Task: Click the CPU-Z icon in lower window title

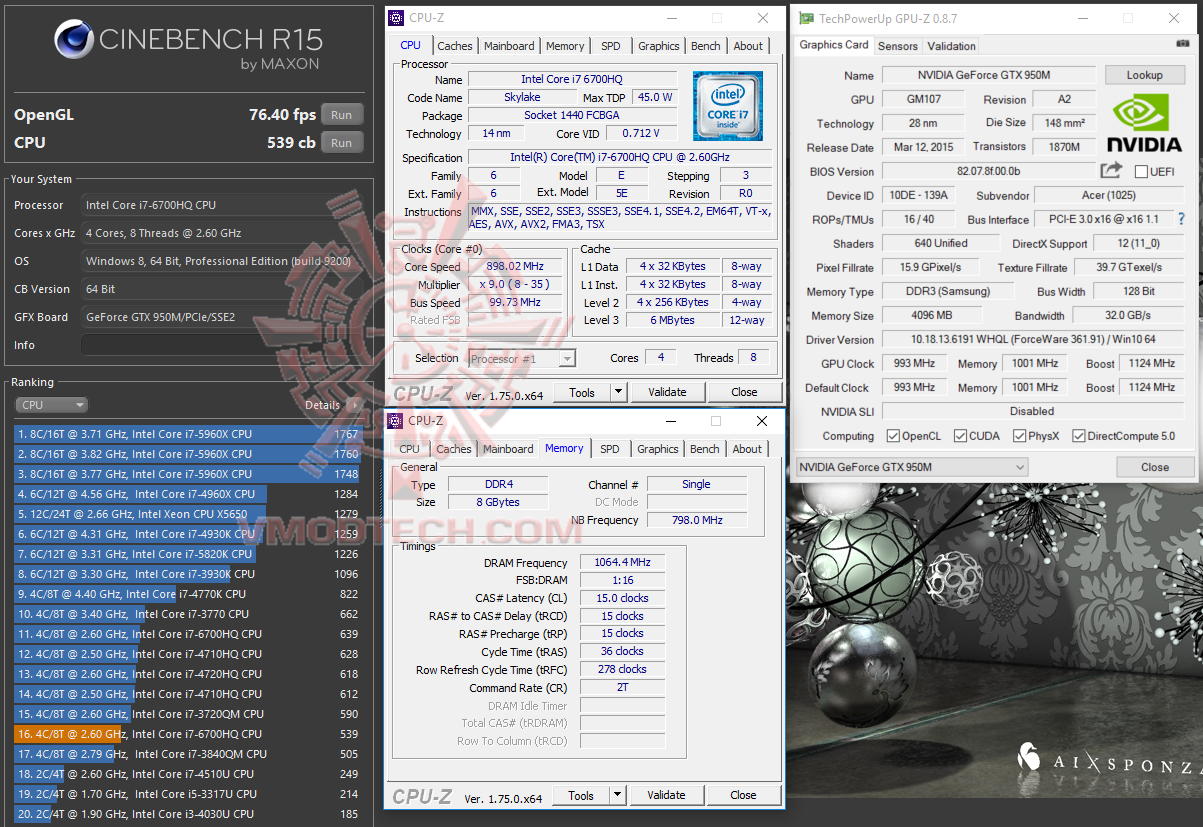Action: (396, 421)
